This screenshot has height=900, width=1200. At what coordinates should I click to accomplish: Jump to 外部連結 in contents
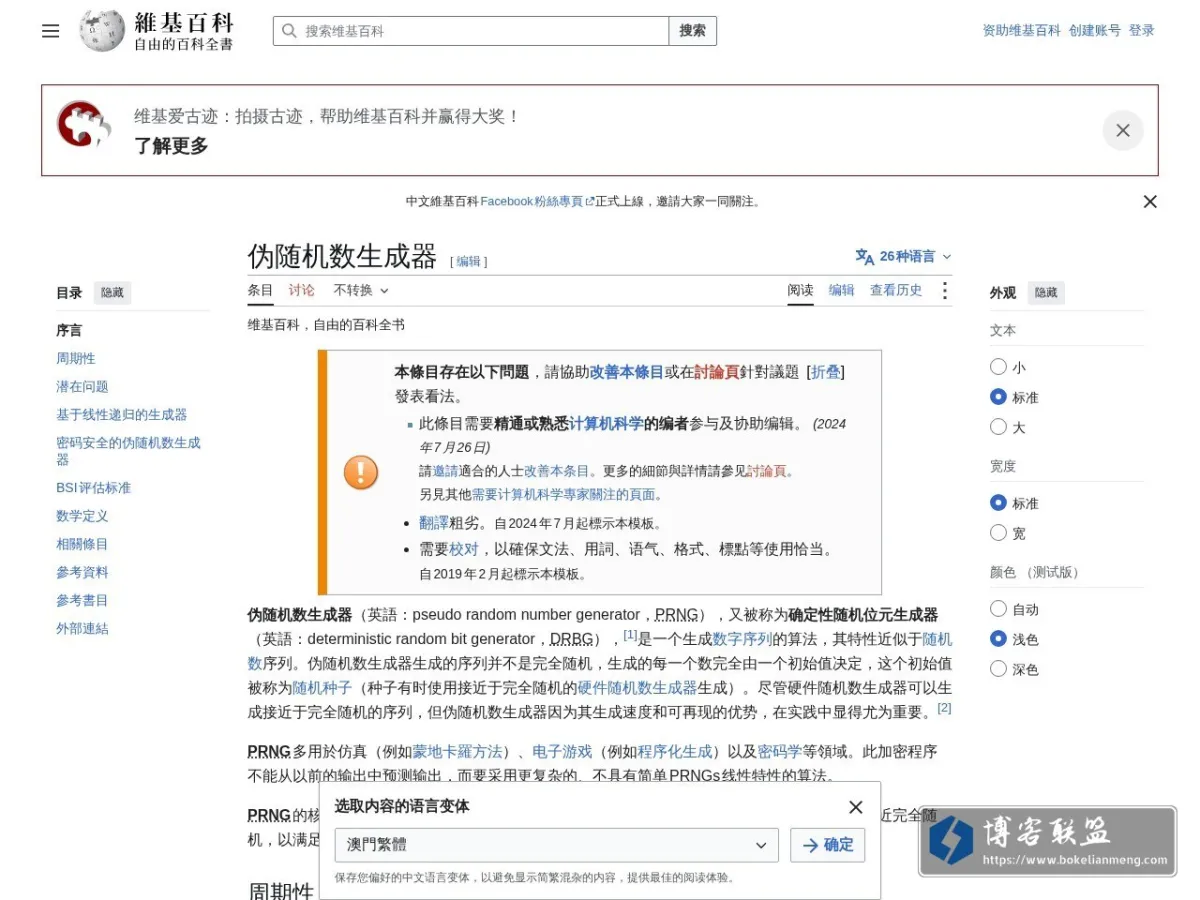[82, 628]
